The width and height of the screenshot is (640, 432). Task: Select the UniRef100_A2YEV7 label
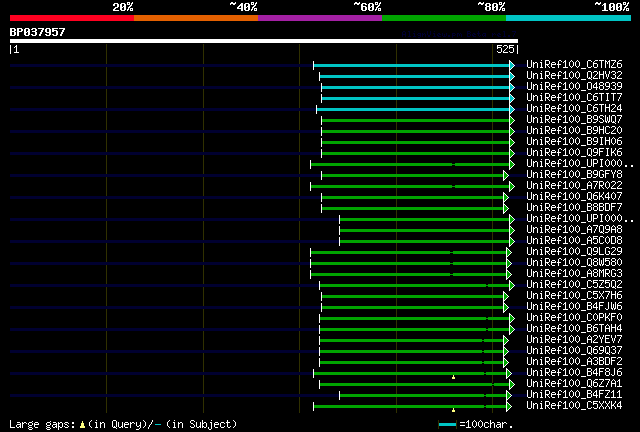574,340
